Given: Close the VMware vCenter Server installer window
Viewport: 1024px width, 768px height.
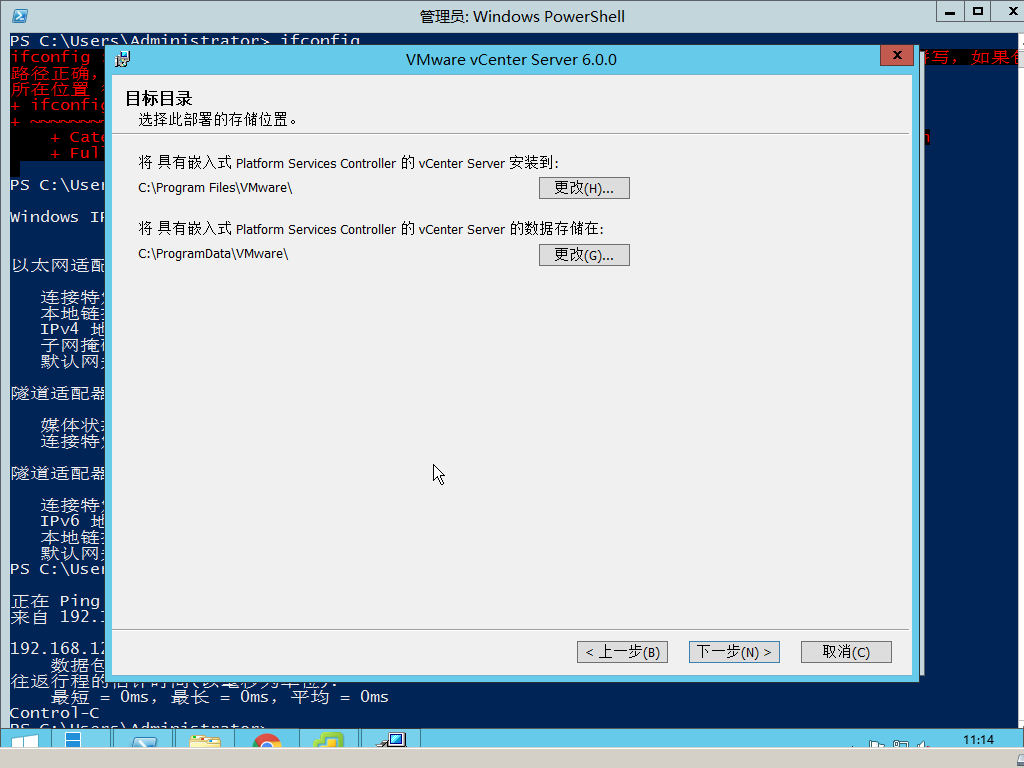Looking at the screenshot, I should pyautogui.click(x=897, y=56).
